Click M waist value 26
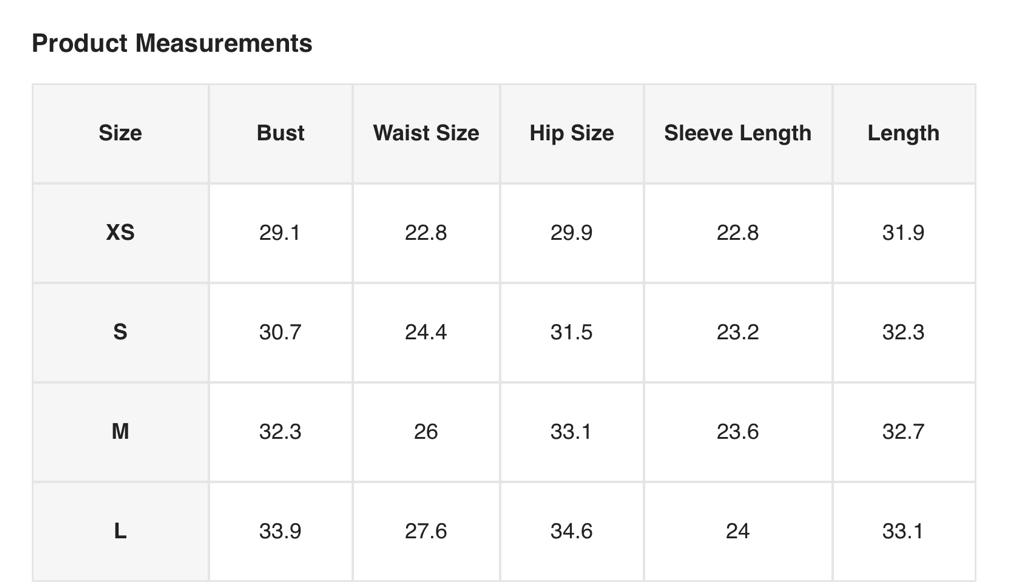1024x584 pixels. pyautogui.click(x=426, y=431)
